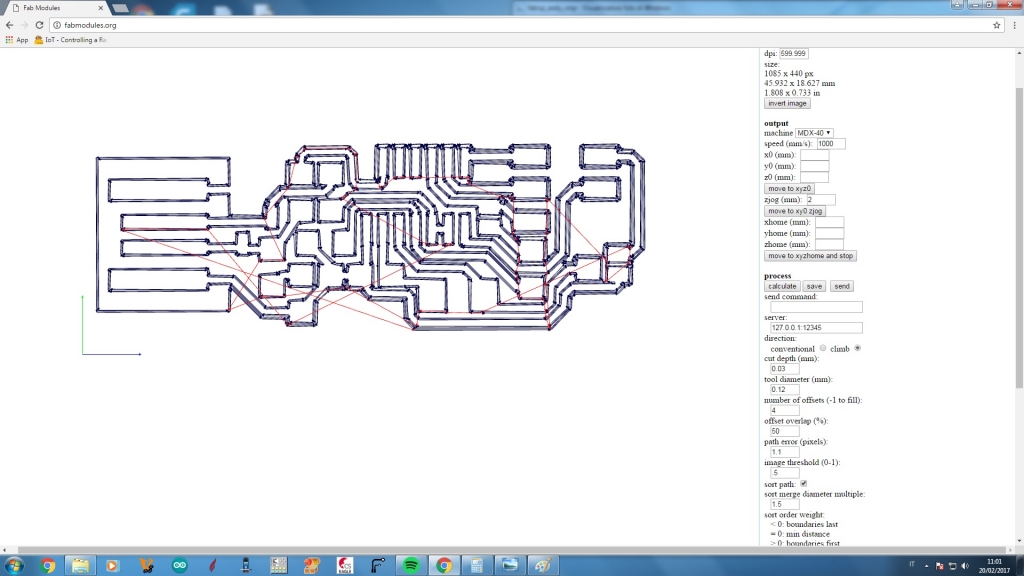Screen dimensions: 1024x576
Task: Open the treasure chest app in the taskbar
Action: pos(312,565)
